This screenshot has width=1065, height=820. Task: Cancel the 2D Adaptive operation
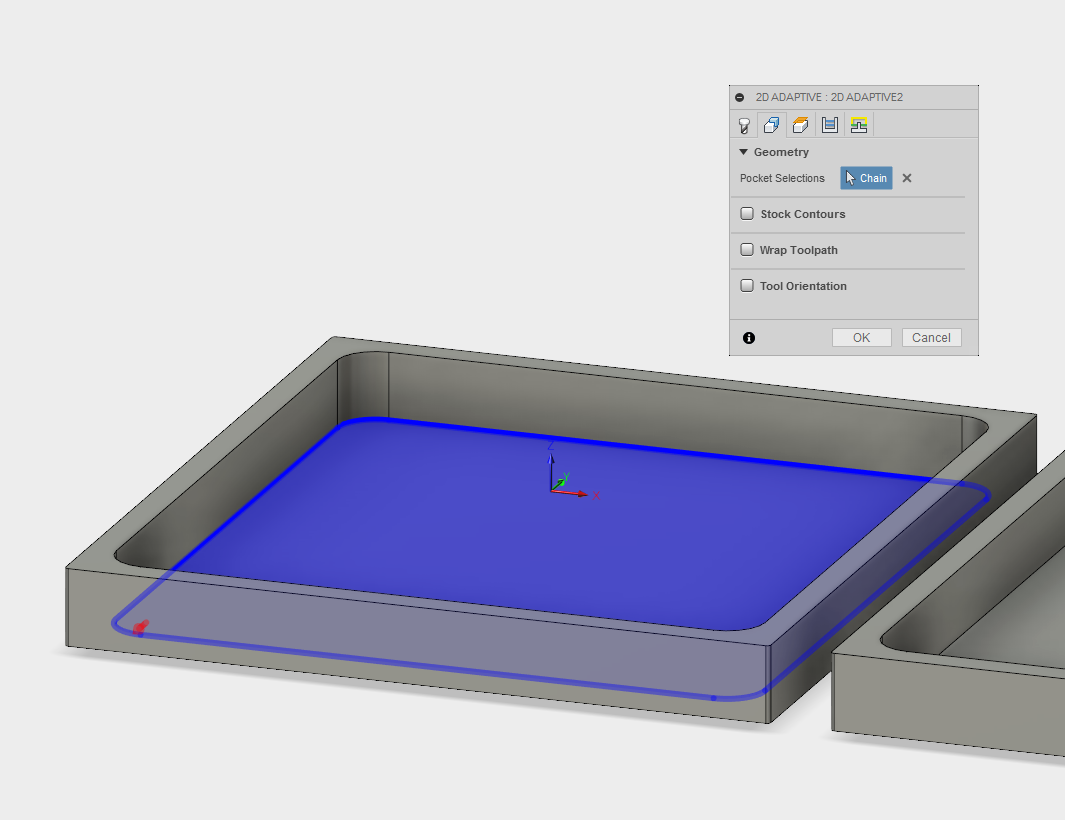931,338
